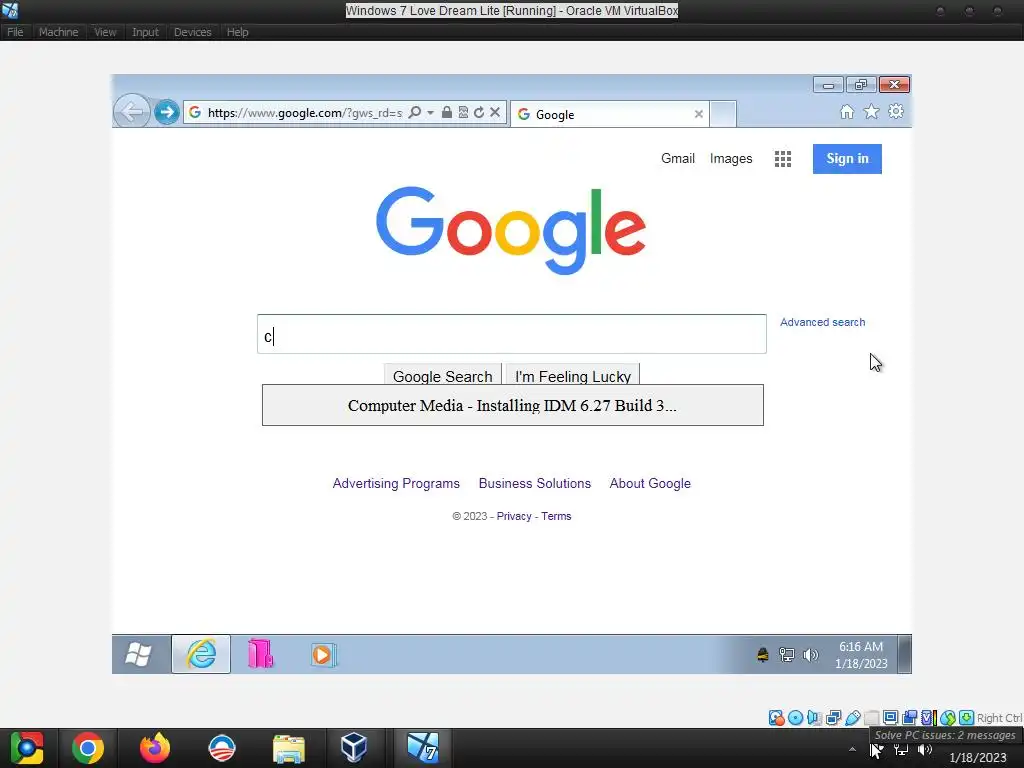Click the VirtualBox audio indicator
Screen dimensions: 1024x768
pyautogui.click(x=814, y=718)
